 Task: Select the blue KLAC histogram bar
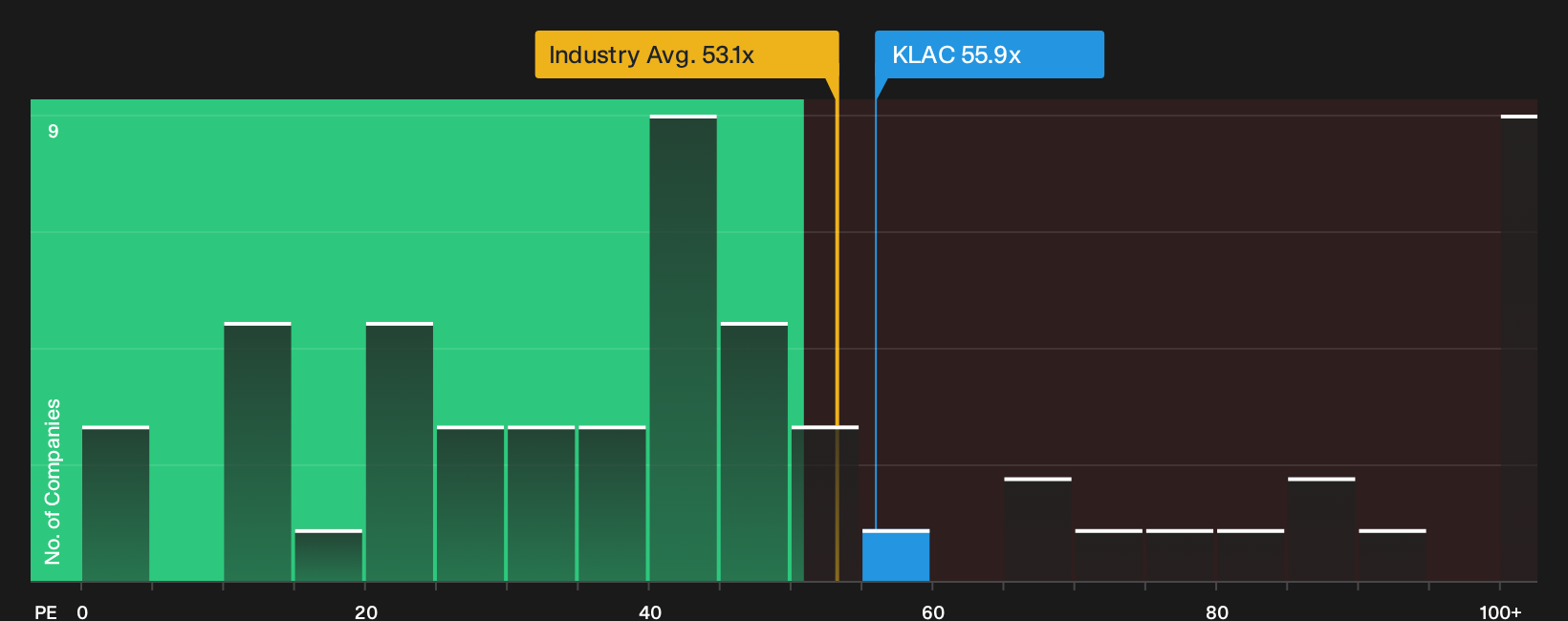[896, 556]
